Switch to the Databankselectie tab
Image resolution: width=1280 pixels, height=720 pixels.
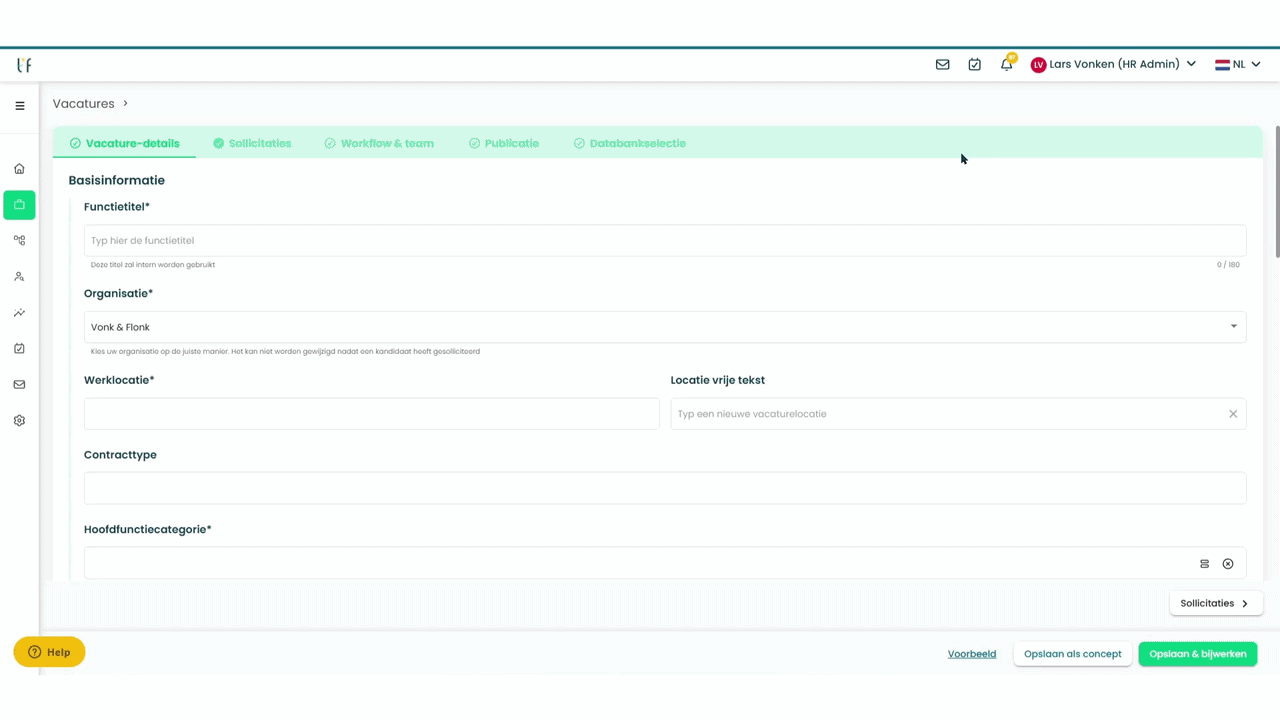(630, 143)
